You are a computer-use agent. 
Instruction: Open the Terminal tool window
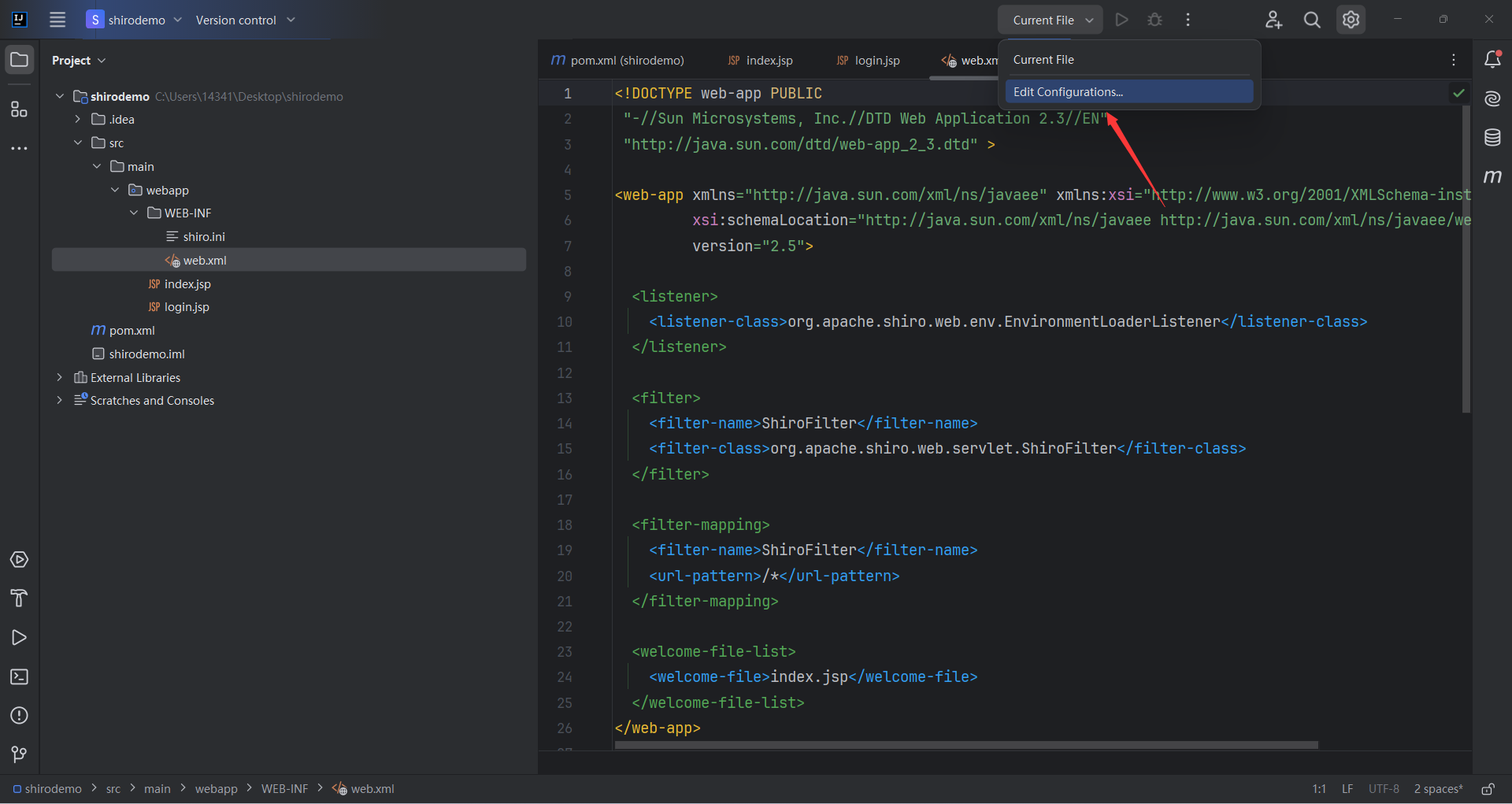[19, 677]
